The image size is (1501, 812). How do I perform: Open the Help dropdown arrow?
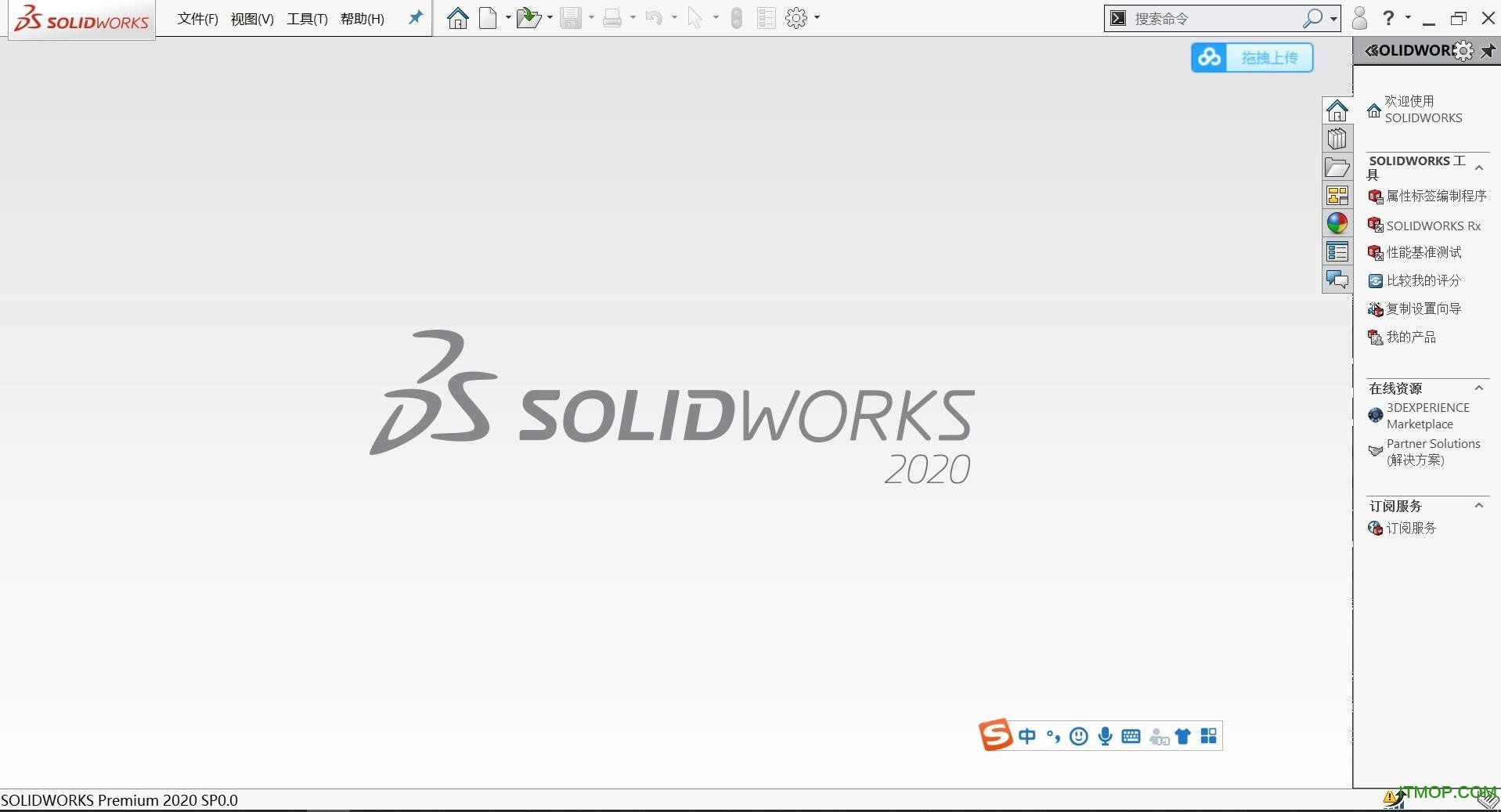tap(1408, 17)
